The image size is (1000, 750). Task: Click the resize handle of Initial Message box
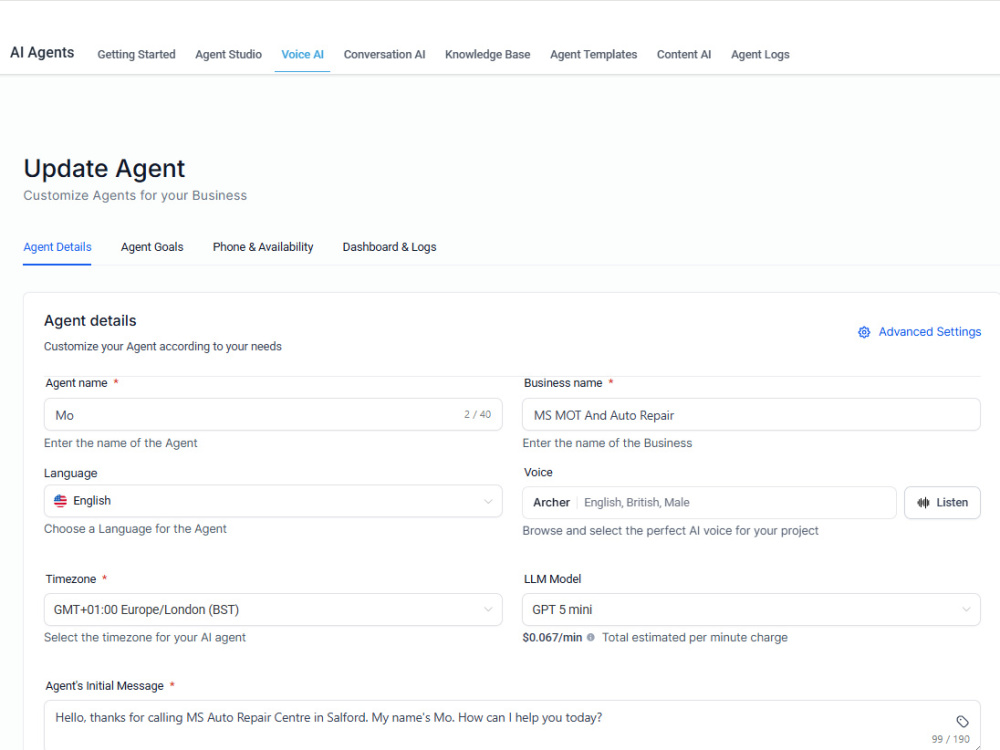tap(977, 747)
